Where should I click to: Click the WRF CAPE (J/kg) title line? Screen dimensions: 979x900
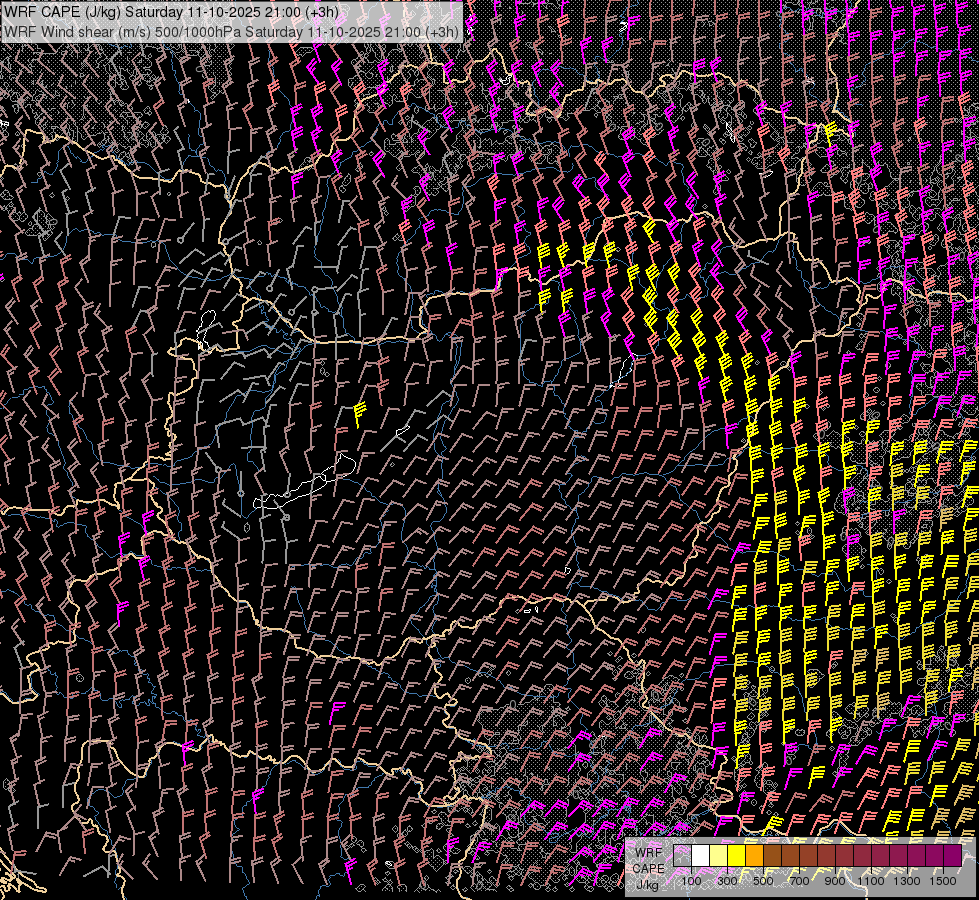171,12
